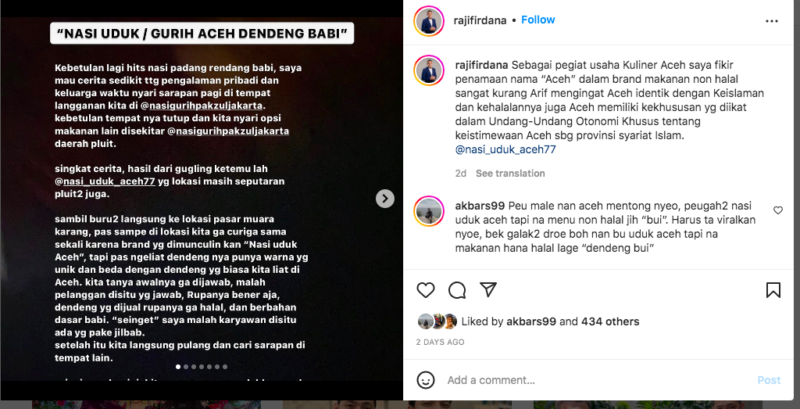Open comments via speech bubble icon

[457, 290]
